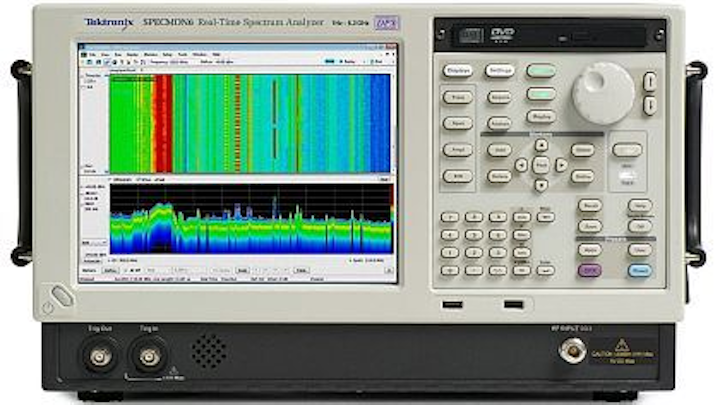Open the Run menu on screen

(x=118, y=55)
